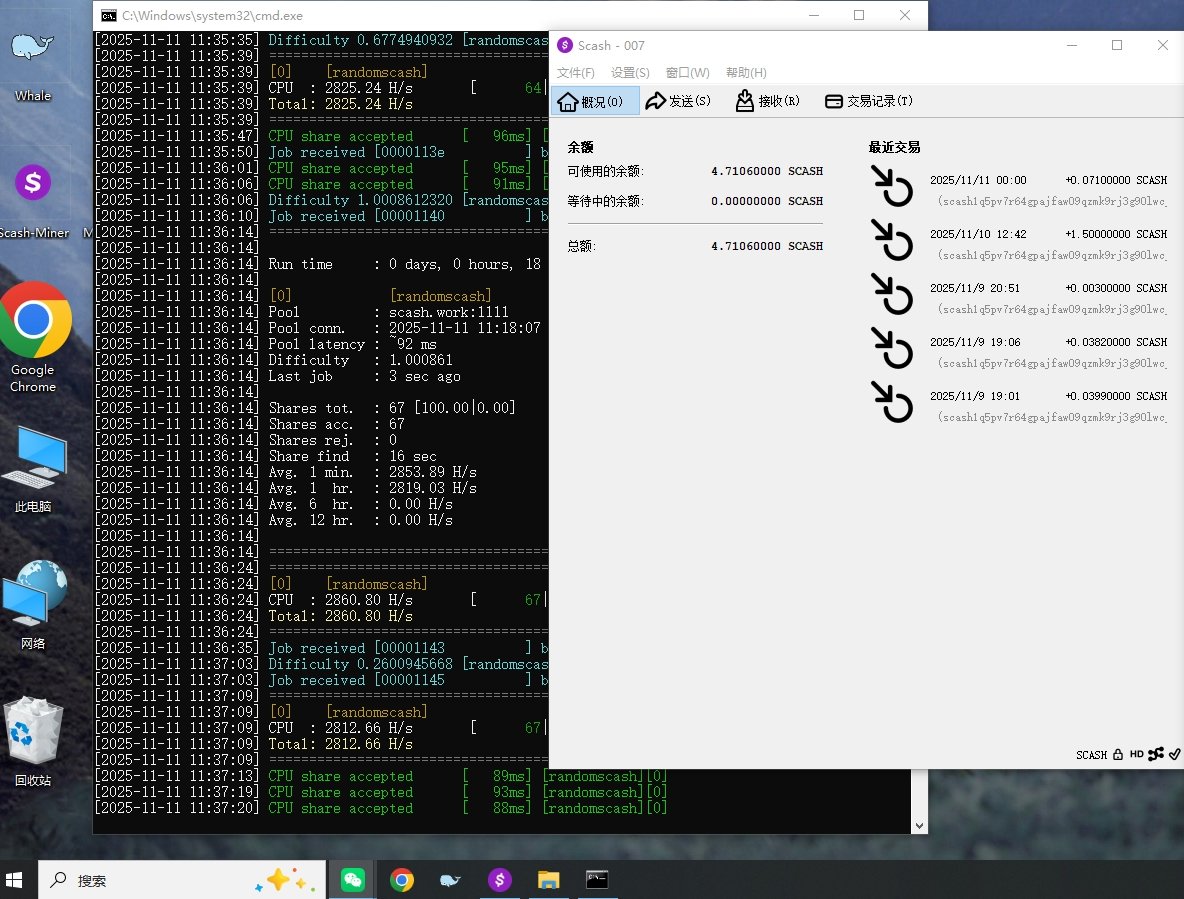The height and width of the screenshot is (899, 1184).
Task: Minimize the cmd.exe window
Action: [814, 15]
